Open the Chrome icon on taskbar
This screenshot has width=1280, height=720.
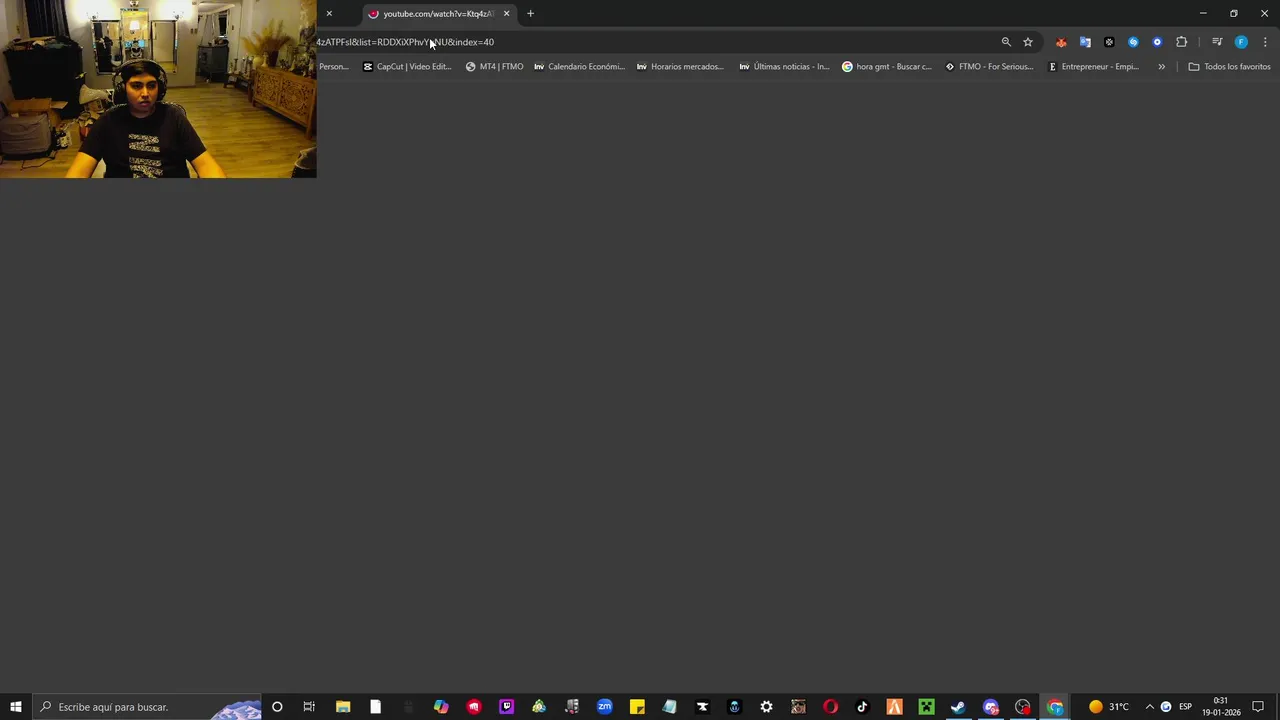coord(1055,707)
